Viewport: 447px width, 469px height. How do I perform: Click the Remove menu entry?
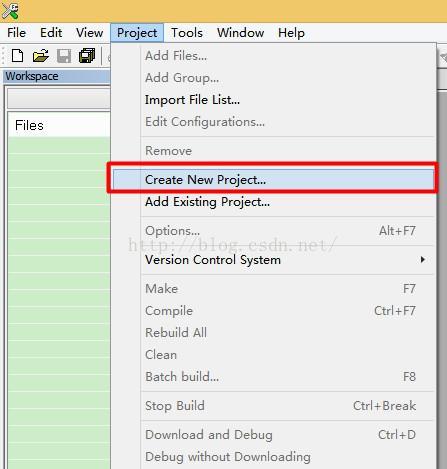pos(273,151)
